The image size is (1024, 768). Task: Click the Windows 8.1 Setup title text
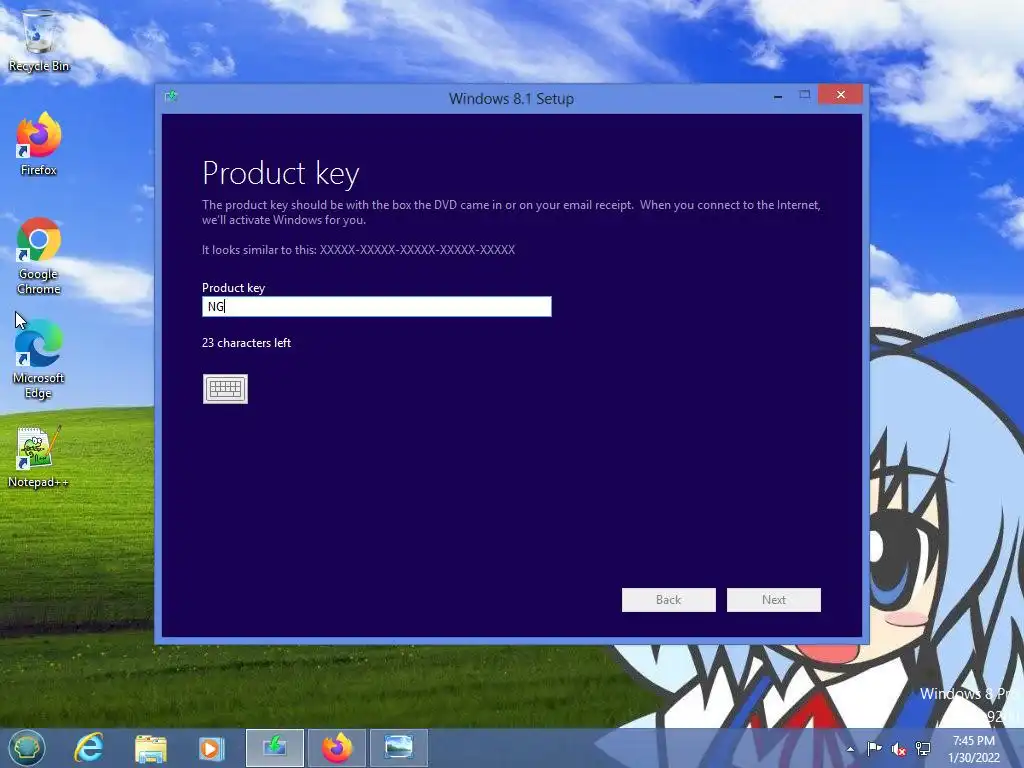pos(511,99)
